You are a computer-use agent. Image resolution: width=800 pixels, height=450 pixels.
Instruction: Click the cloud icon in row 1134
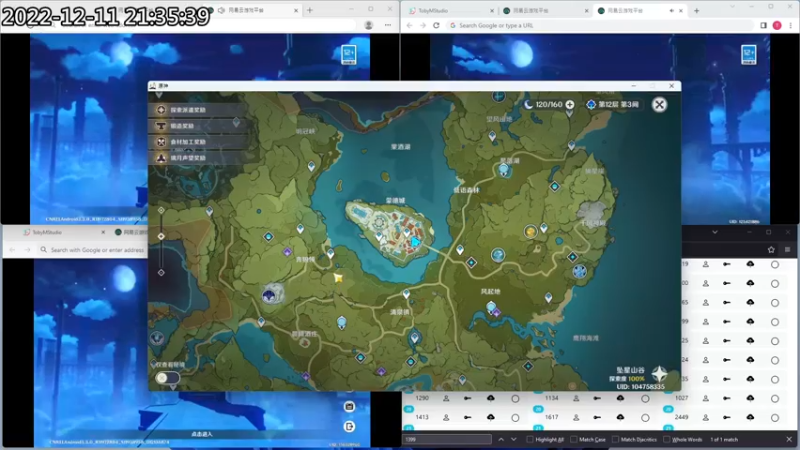click(x=620, y=398)
